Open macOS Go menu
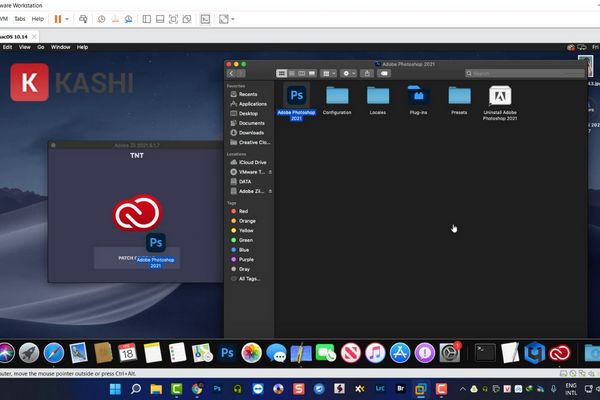 pos(41,47)
